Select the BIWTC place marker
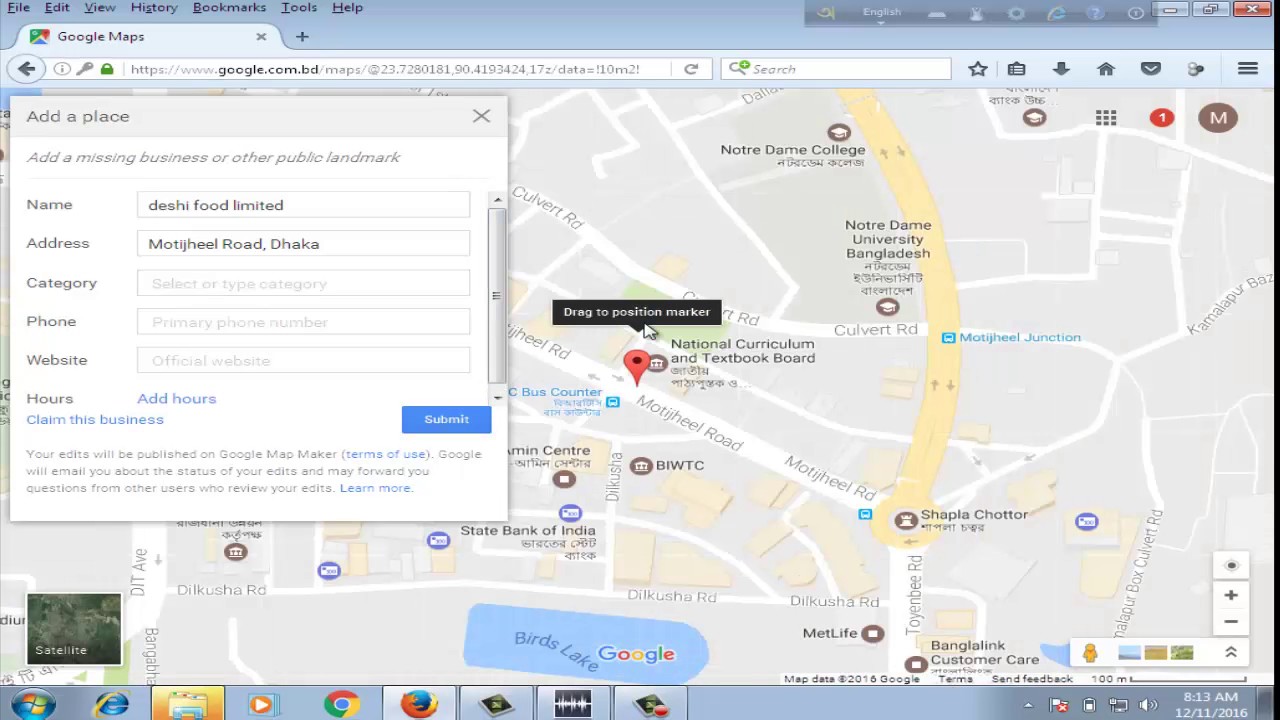 pyautogui.click(x=639, y=465)
